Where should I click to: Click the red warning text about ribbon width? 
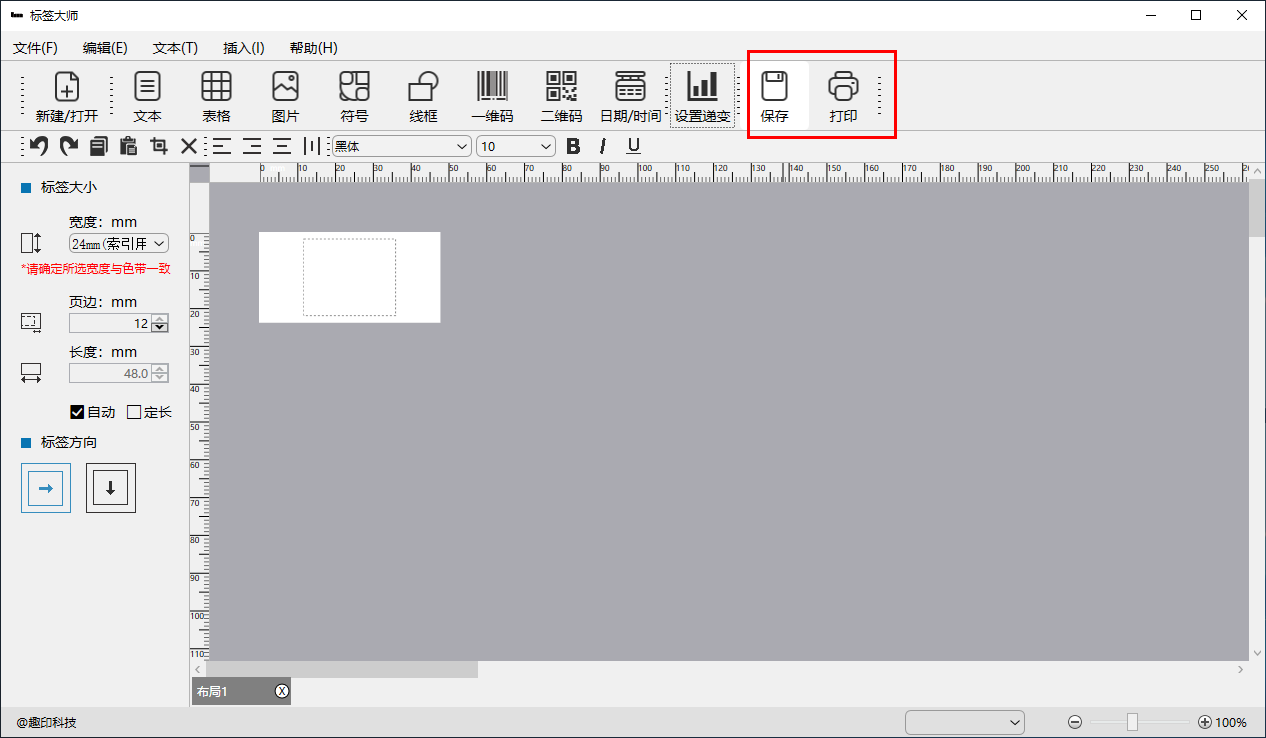[x=96, y=268]
